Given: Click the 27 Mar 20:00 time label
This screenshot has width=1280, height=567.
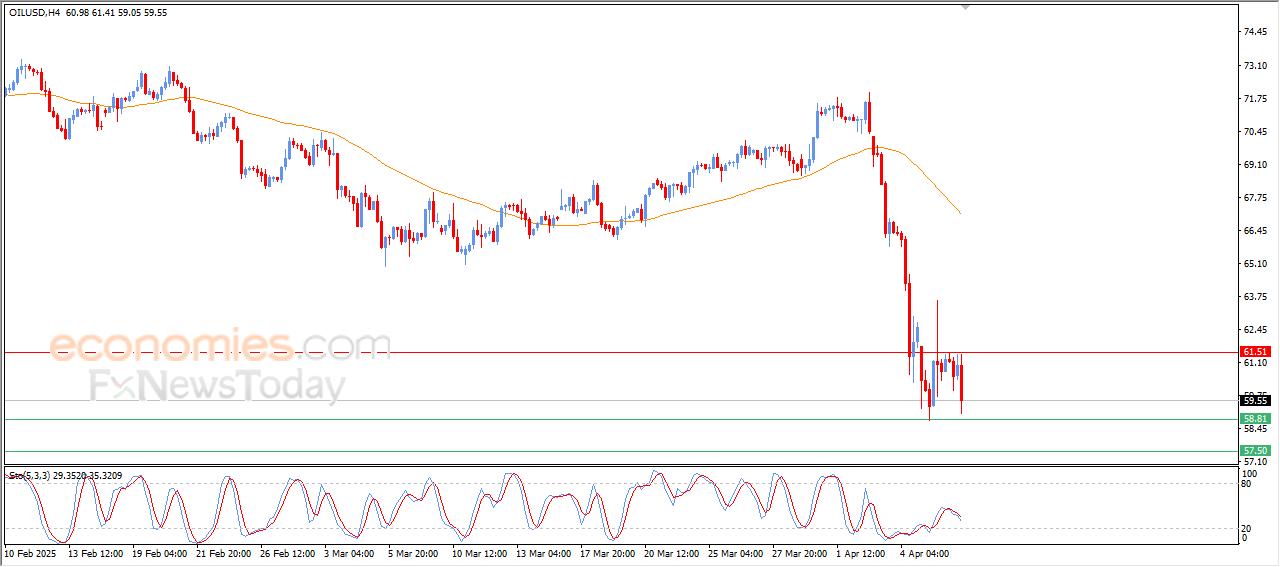Looking at the screenshot, I should point(798,552).
